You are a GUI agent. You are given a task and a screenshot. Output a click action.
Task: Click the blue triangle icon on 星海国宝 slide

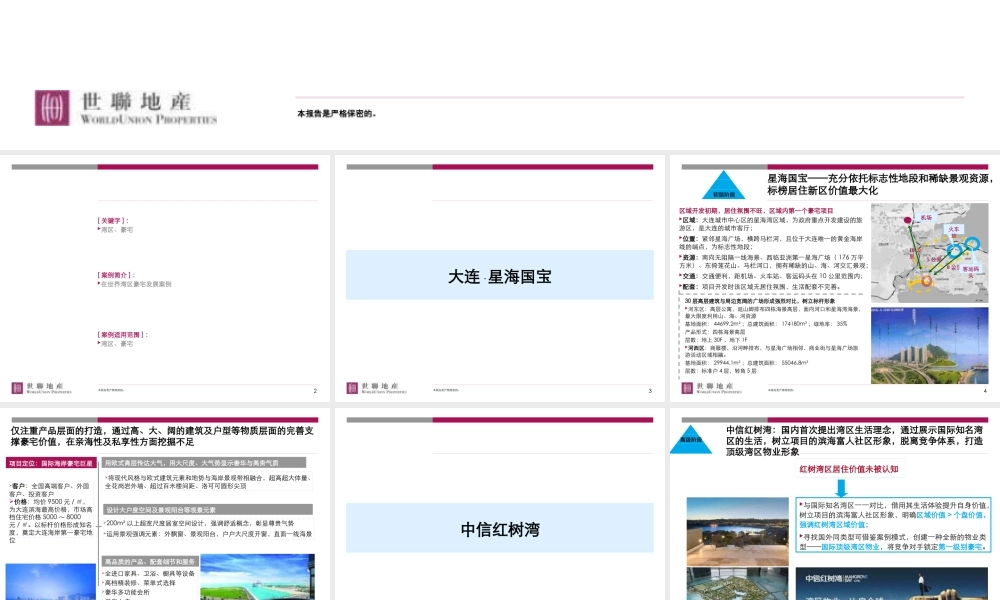click(723, 186)
